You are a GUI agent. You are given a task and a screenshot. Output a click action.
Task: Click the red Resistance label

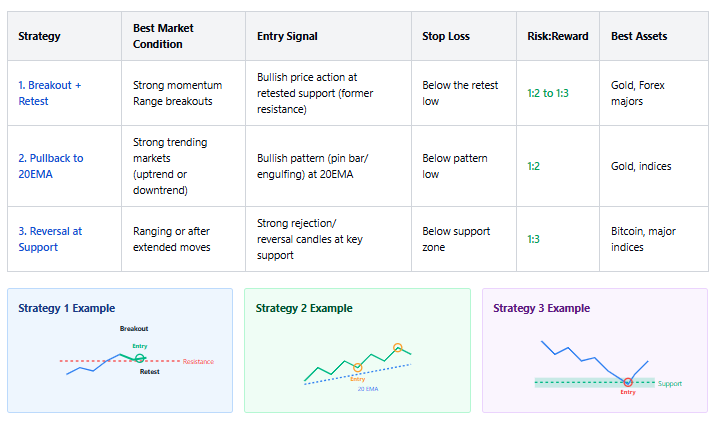198,361
